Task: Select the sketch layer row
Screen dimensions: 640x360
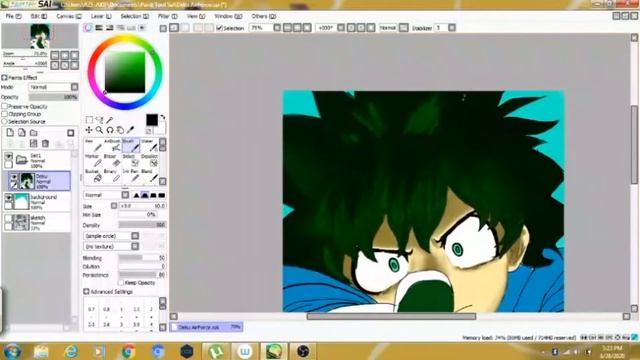Action: tap(37, 222)
